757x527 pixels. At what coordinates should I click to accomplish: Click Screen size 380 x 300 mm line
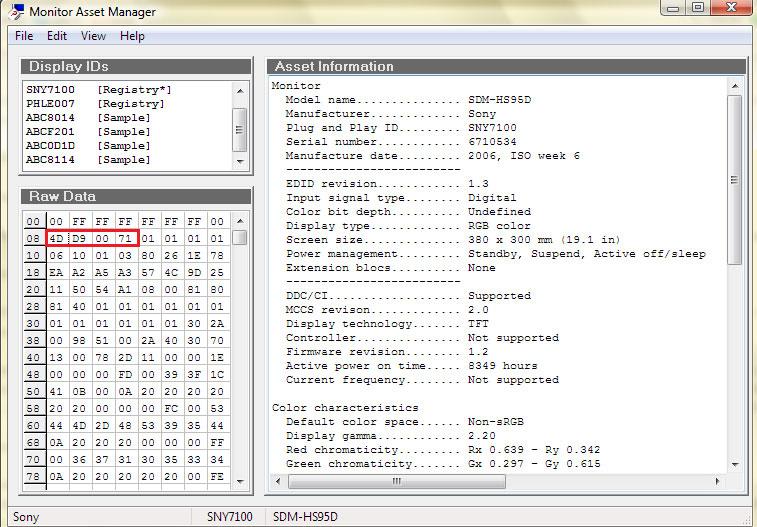point(453,240)
